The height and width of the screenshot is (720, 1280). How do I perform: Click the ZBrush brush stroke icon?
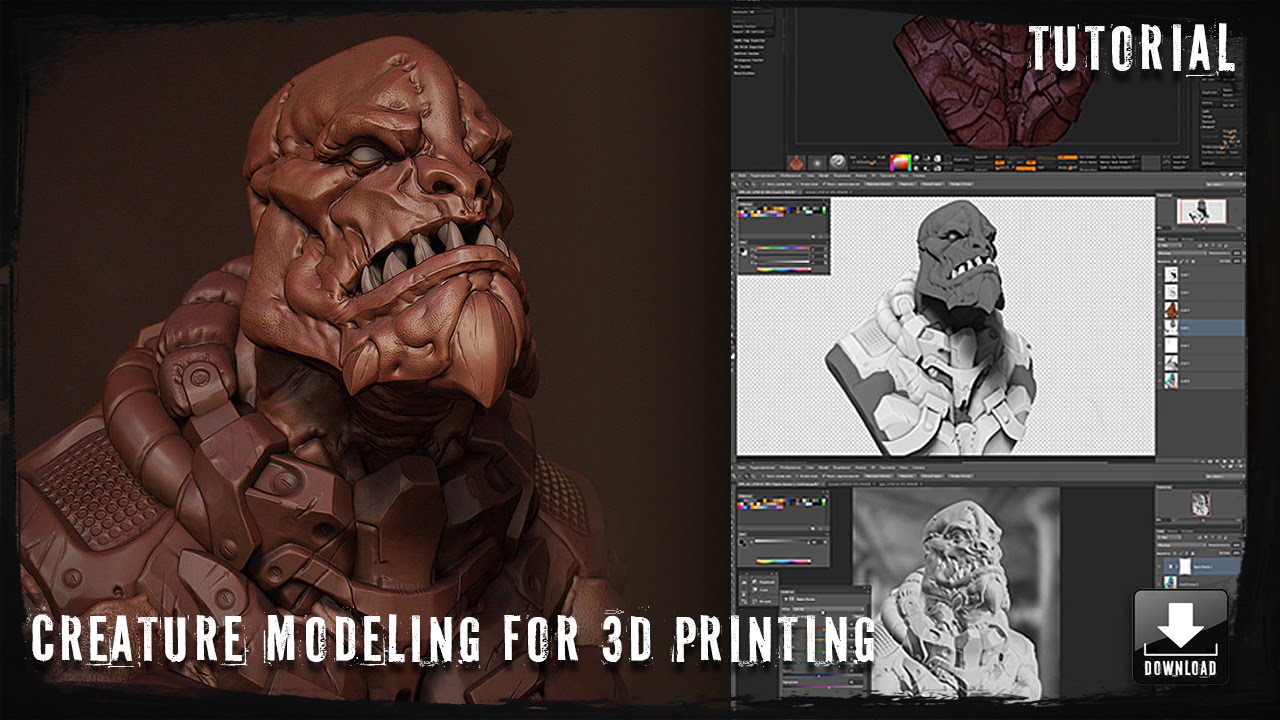click(x=817, y=161)
